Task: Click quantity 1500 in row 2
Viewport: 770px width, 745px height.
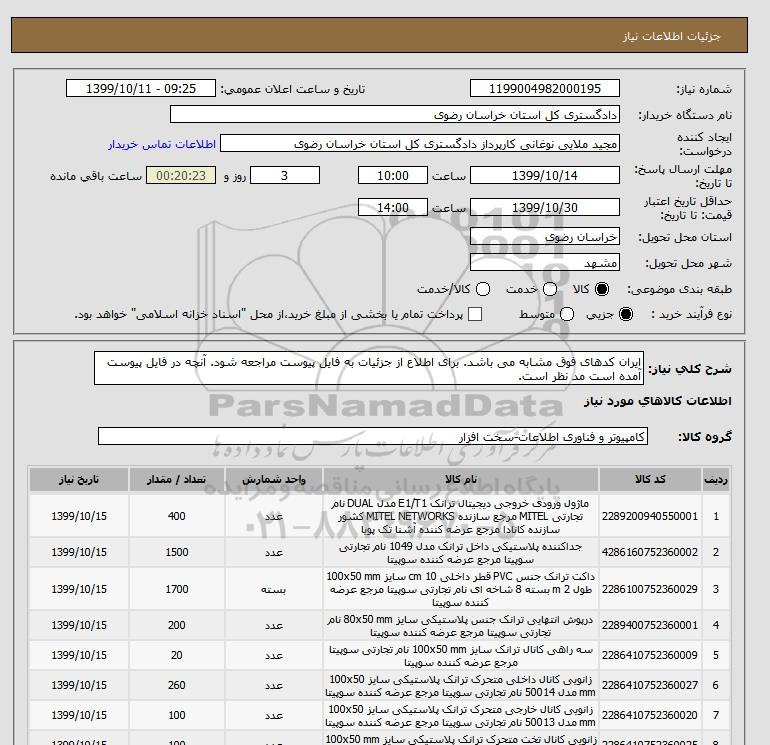Action: [x=177, y=552]
